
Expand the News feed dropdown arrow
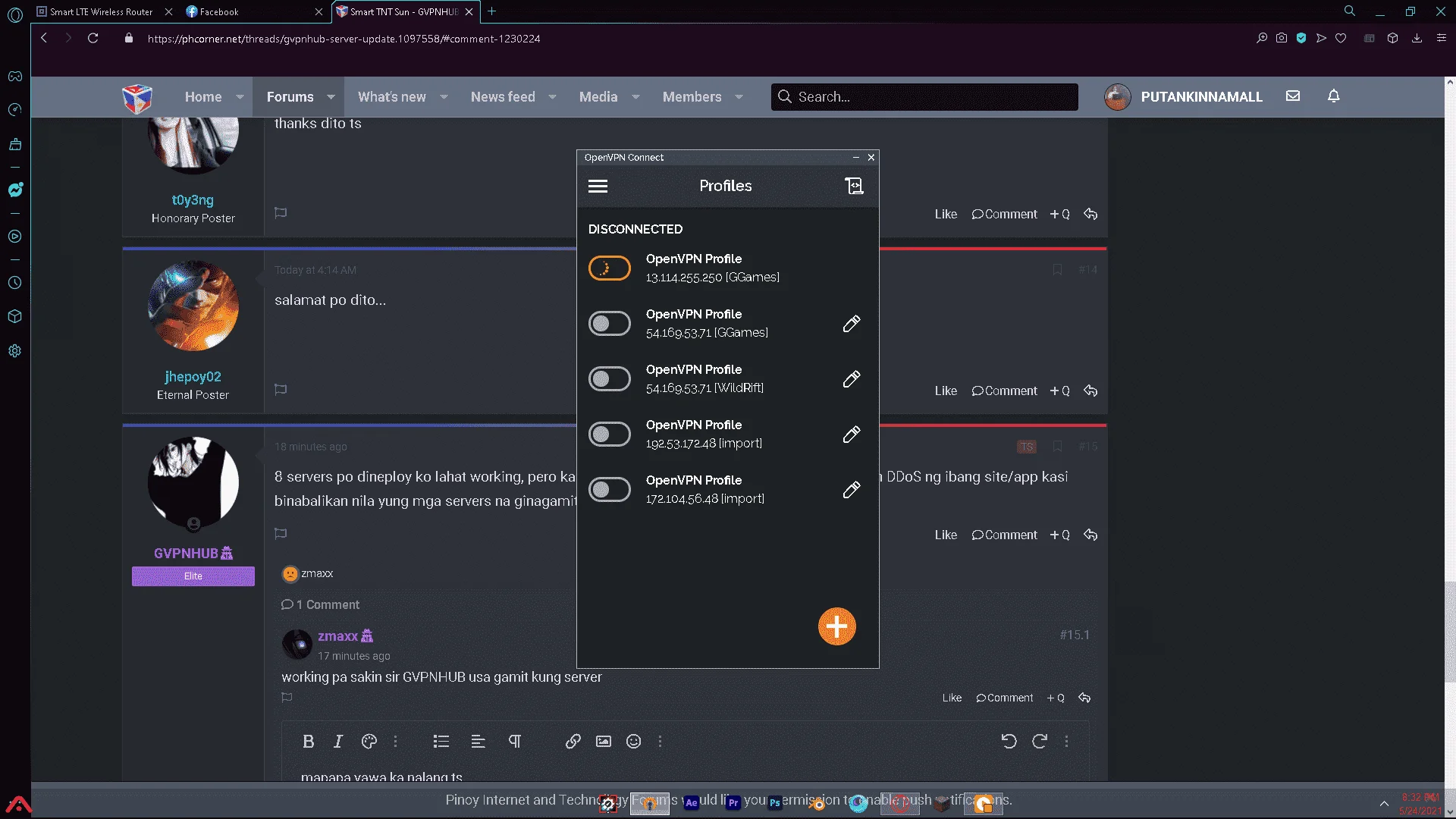pos(552,97)
